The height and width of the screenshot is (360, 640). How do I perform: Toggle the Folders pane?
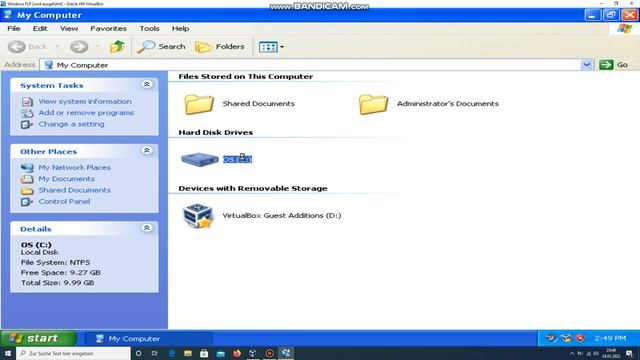(220, 47)
